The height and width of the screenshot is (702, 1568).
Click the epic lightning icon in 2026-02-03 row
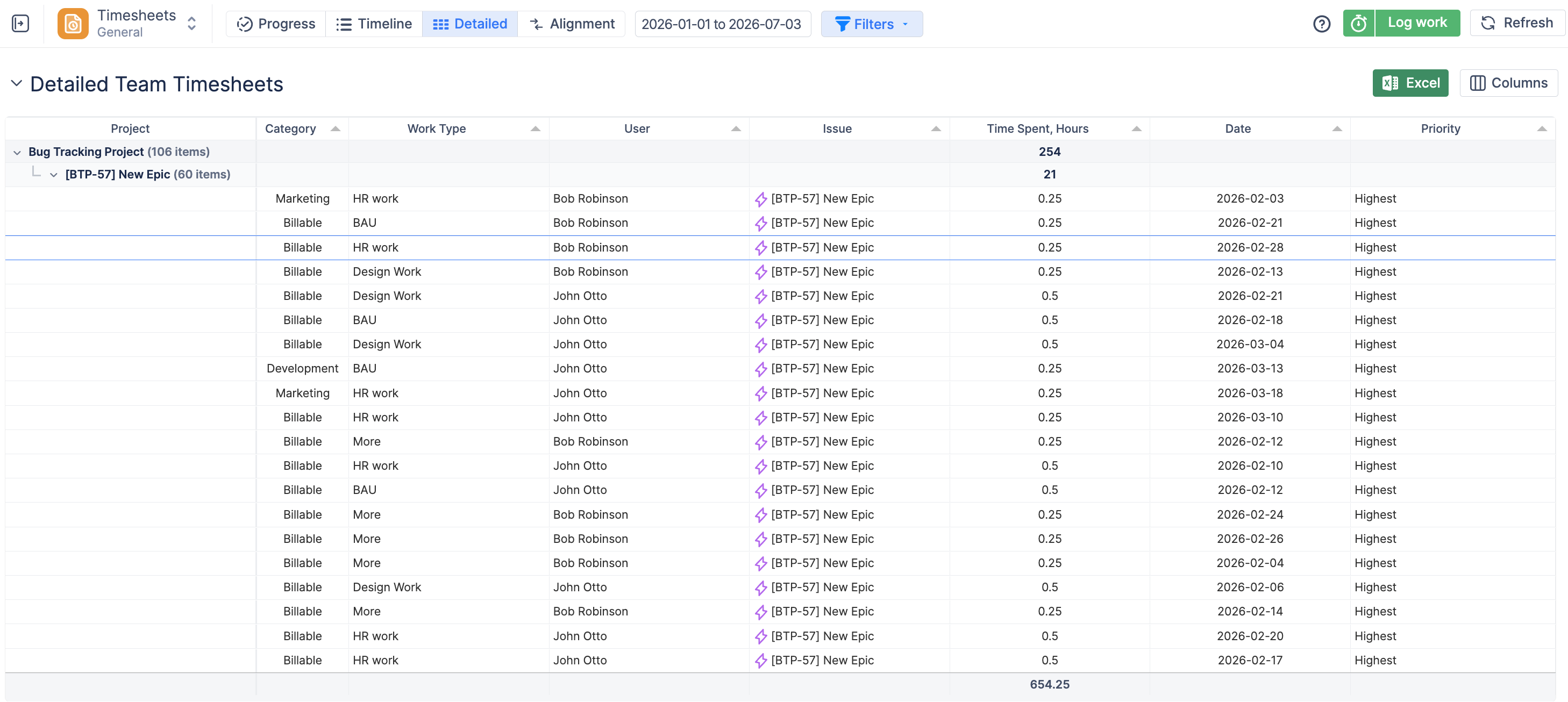click(x=761, y=199)
